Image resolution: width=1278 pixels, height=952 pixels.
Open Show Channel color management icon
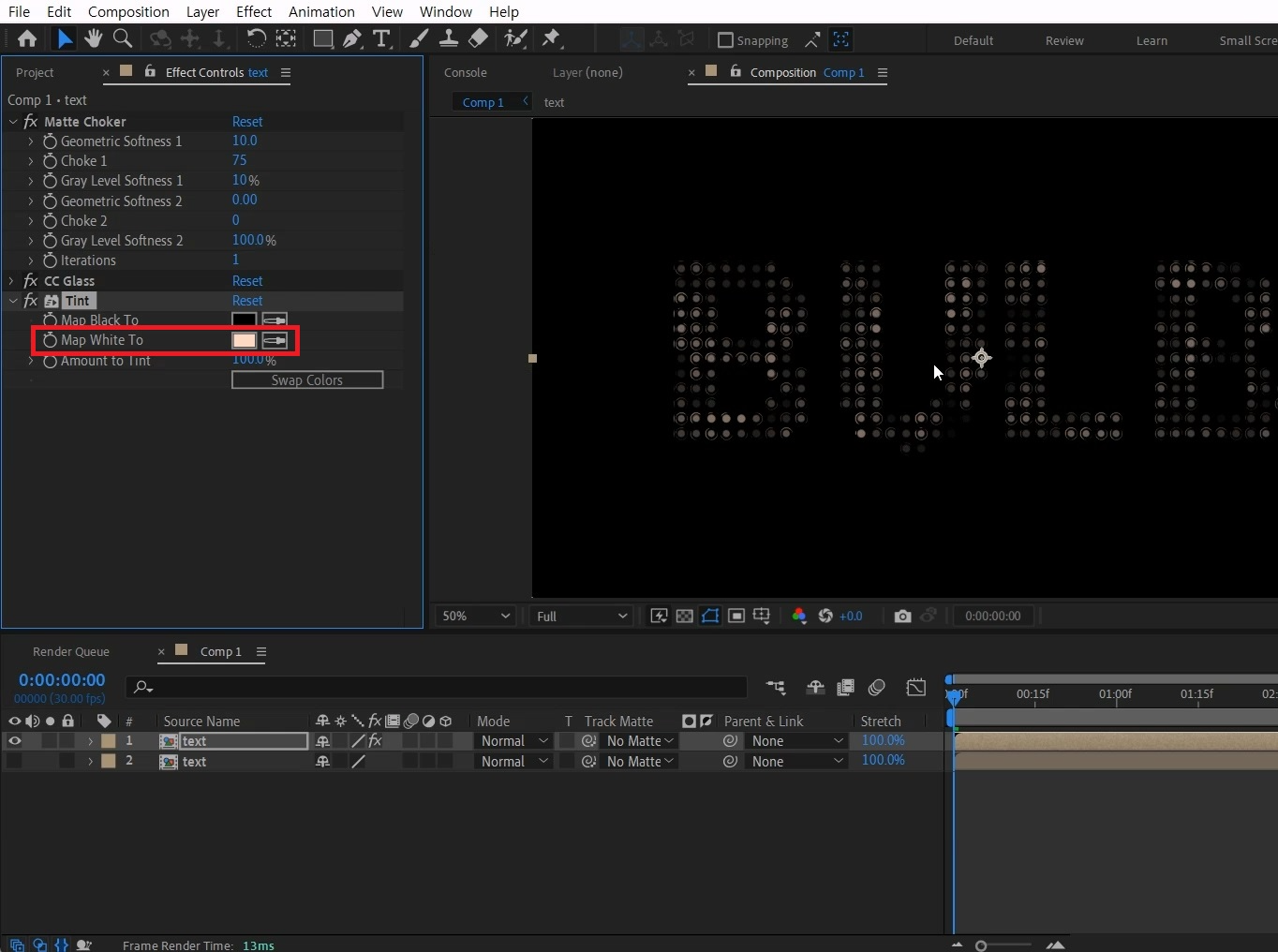pos(799,616)
